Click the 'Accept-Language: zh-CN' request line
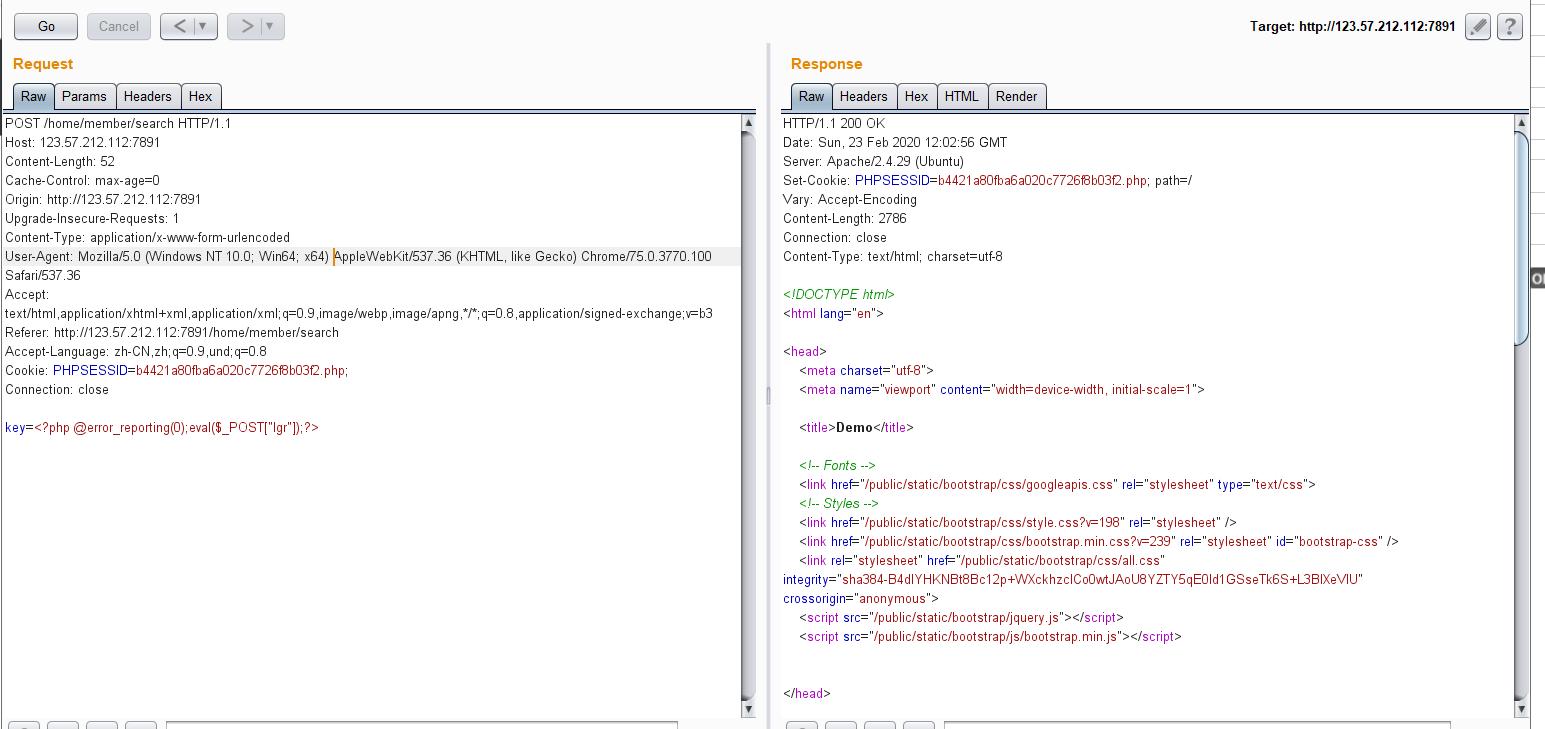The image size is (1545, 729). coord(136,352)
